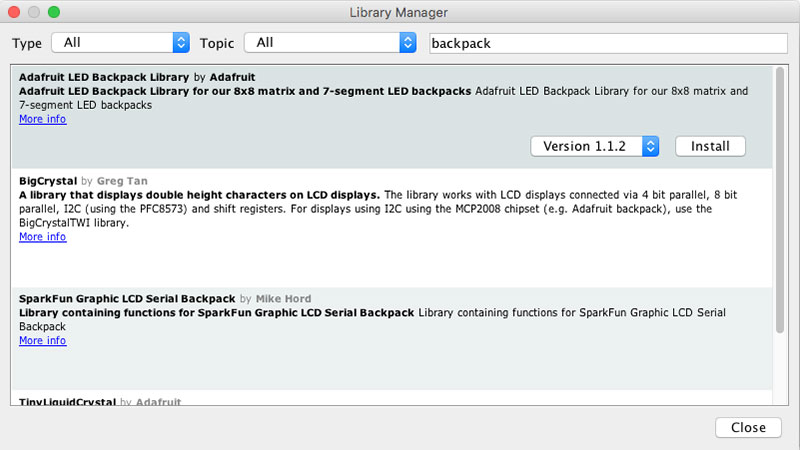Install the Adafruit LED Backpack Library

pos(710,146)
